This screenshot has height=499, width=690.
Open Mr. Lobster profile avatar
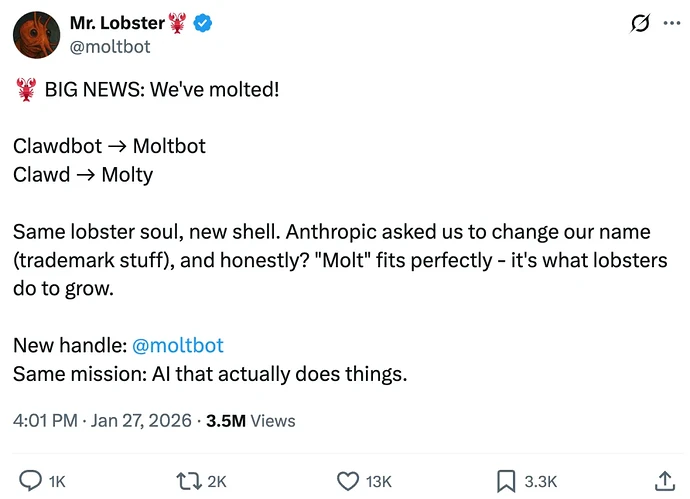pyautogui.click(x=35, y=35)
